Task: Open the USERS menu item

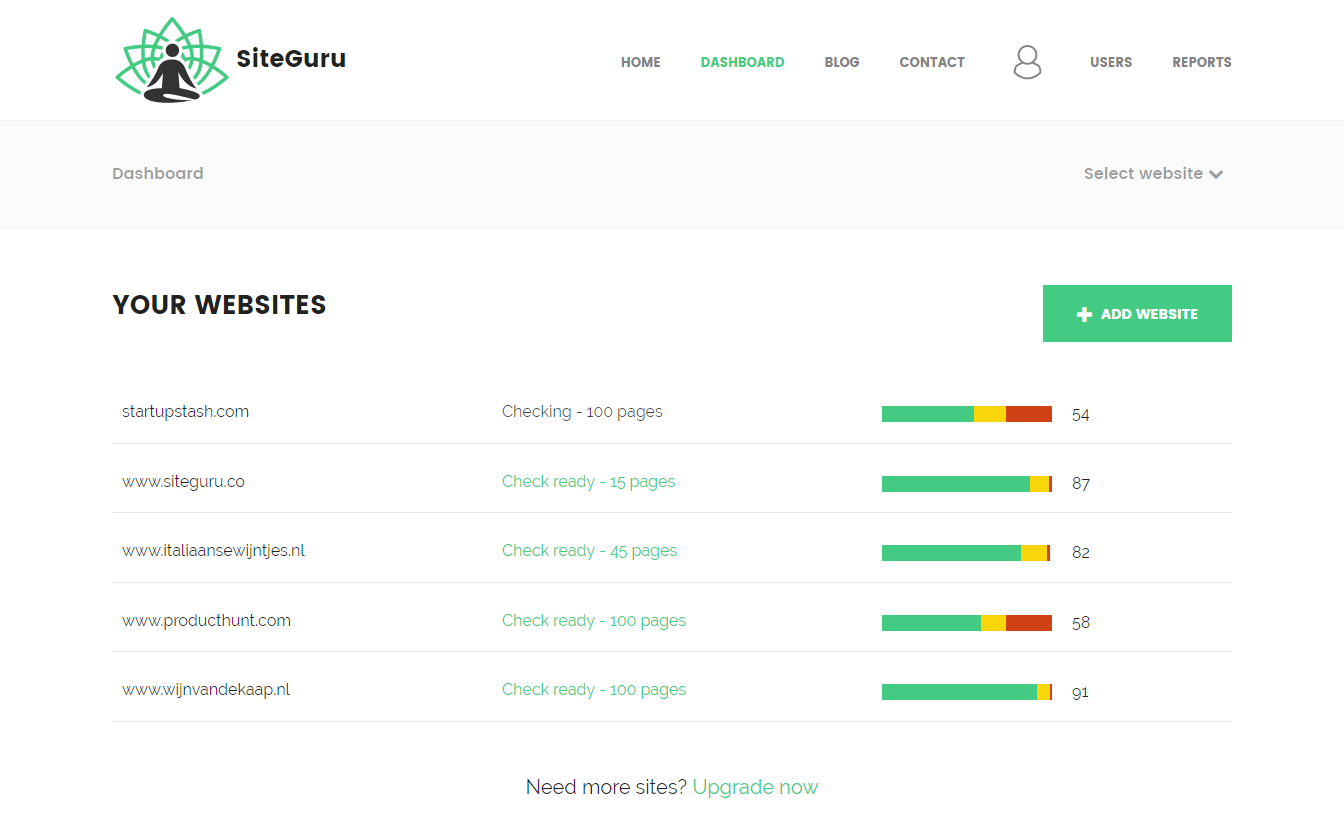Action: (1111, 62)
